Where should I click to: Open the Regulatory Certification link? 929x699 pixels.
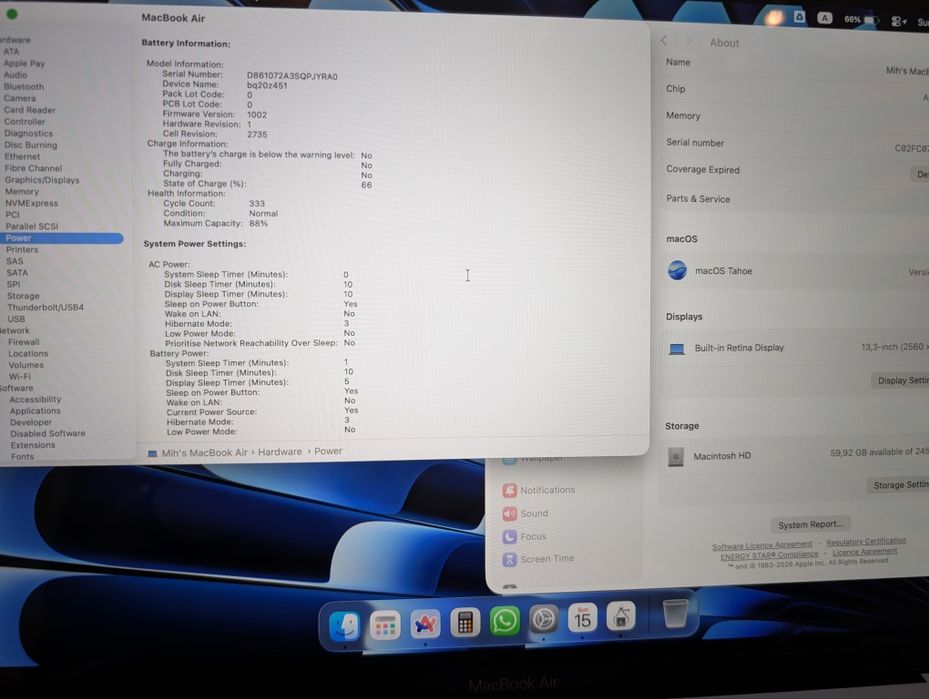(x=866, y=541)
